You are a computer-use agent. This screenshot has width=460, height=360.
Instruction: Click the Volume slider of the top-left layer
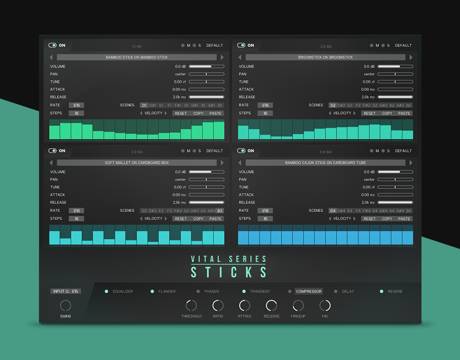207,66
